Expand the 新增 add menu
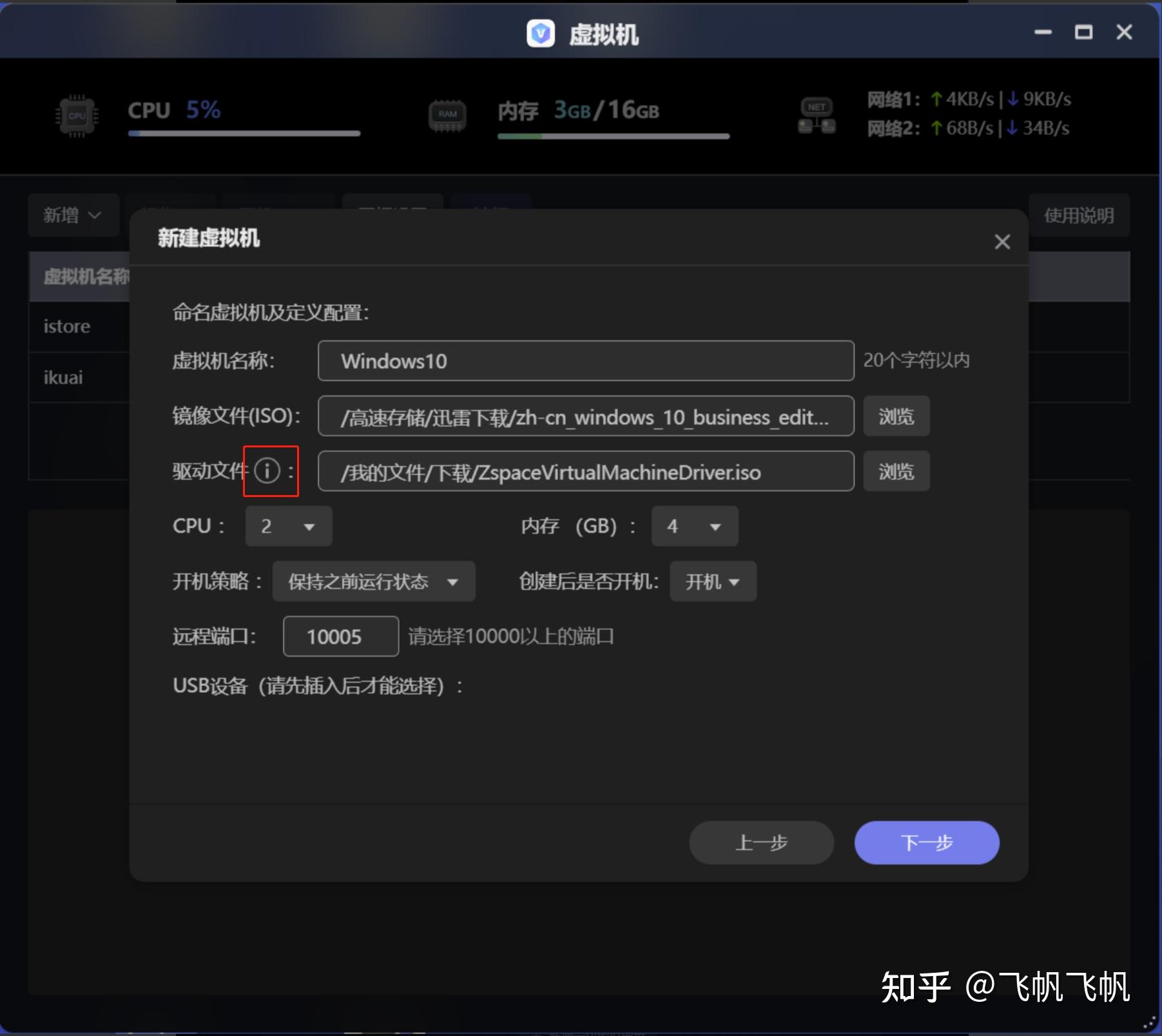This screenshot has width=1162, height=1036. point(73,215)
